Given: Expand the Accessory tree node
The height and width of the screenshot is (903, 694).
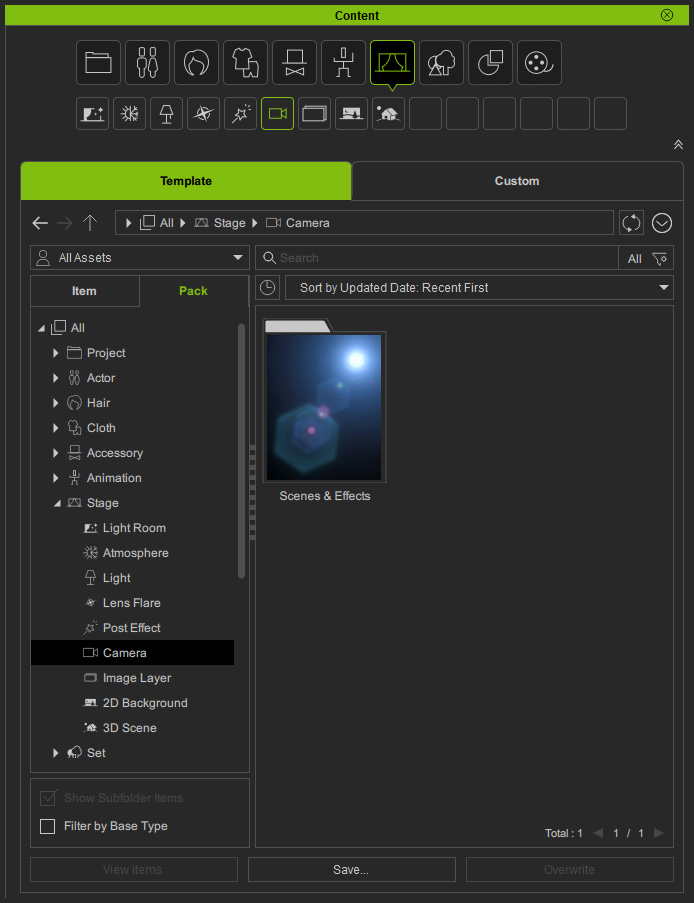Looking at the screenshot, I should pos(56,453).
